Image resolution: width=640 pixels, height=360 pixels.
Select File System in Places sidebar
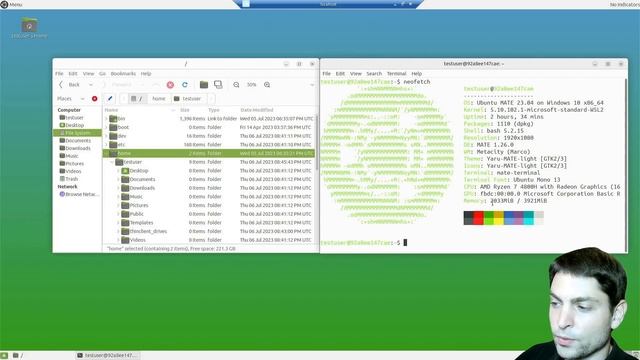[77, 133]
